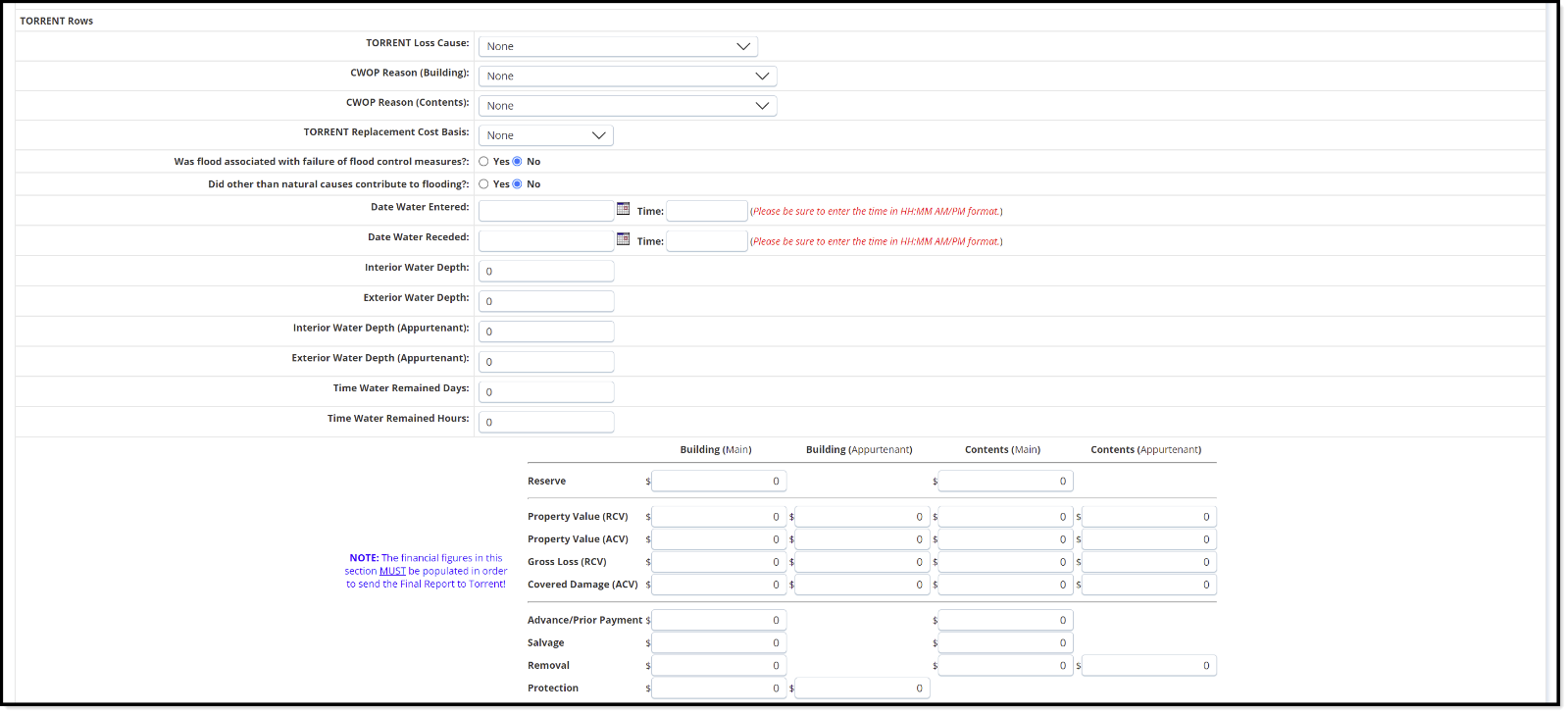Click Covered Damage (ACV) Contents (Main) field
Viewport: 1568px width, 714px height.
[1006, 584]
